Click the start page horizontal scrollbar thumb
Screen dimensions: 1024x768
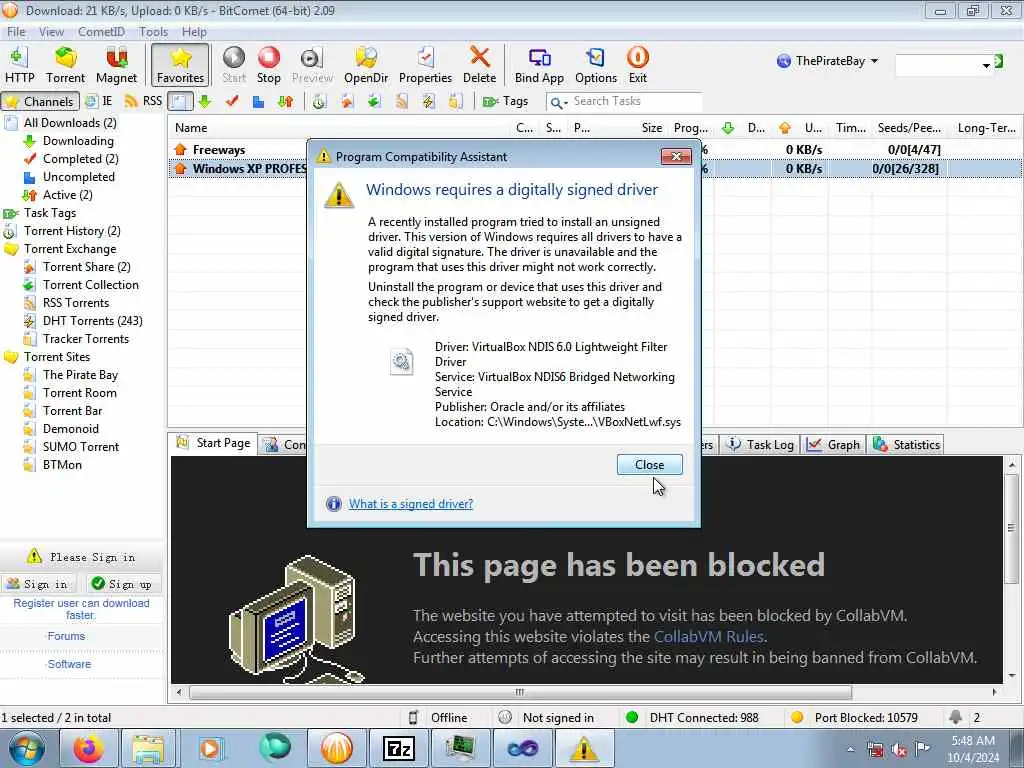[x=520, y=692]
